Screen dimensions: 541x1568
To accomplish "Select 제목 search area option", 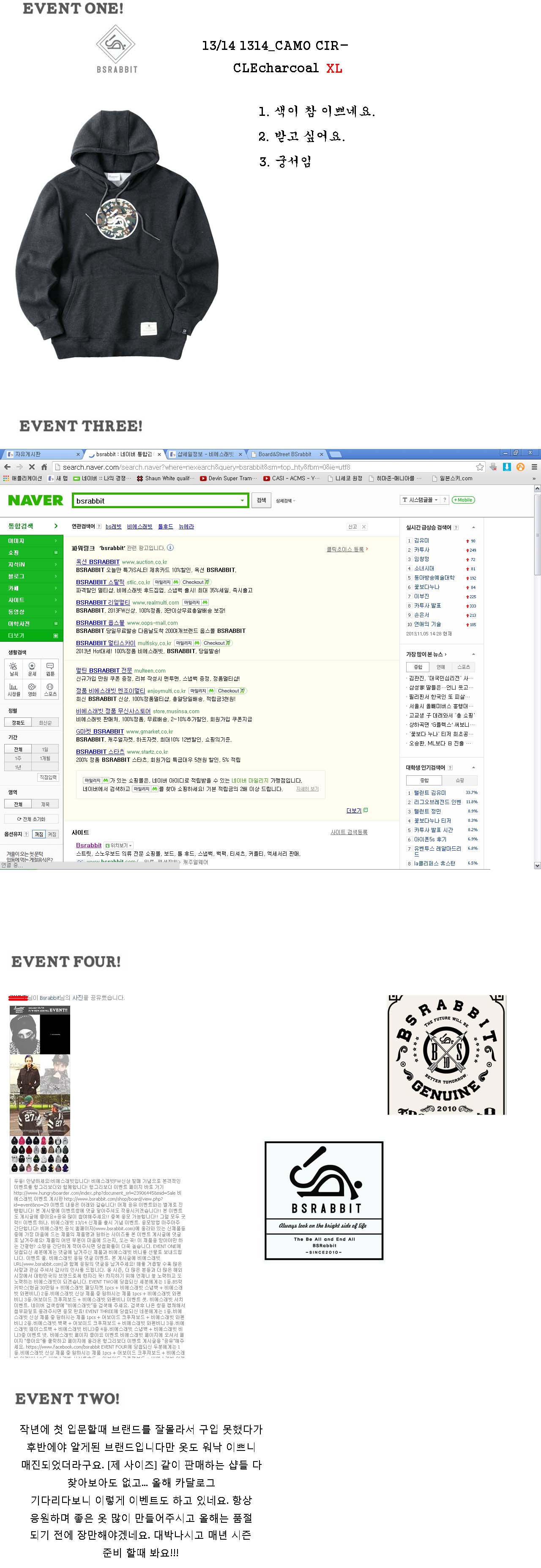I will [45, 804].
